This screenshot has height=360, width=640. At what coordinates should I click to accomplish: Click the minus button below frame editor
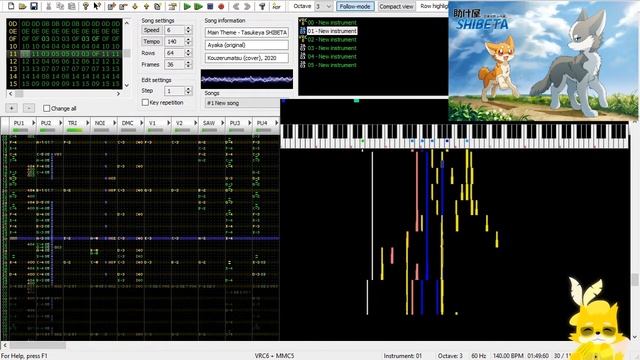click(x=29, y=108)
